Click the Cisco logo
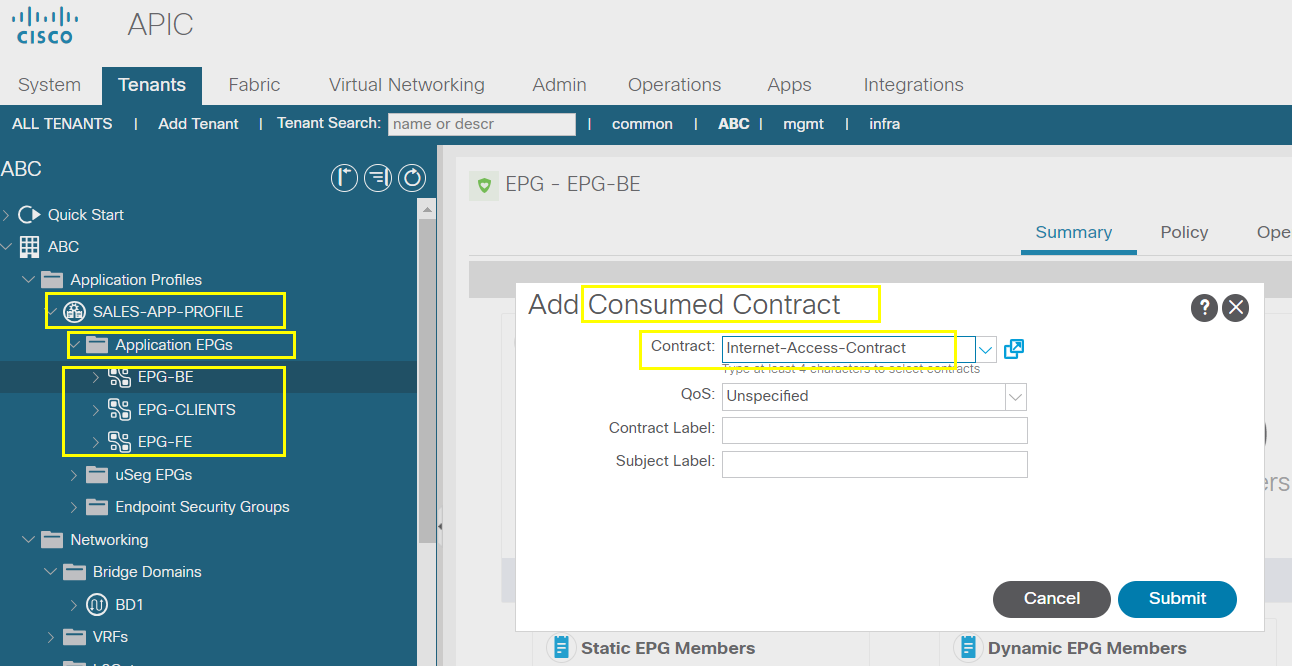The image size is (1292, 666). coord(45,26)
